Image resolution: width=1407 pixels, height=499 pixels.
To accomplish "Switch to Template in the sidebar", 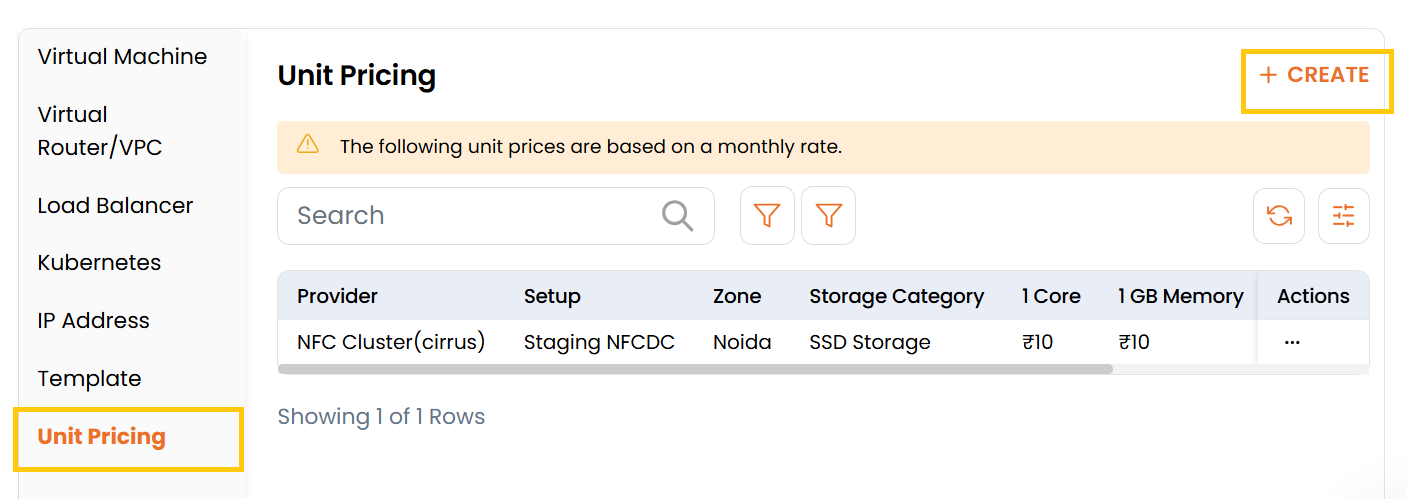I will coord(89,379).
